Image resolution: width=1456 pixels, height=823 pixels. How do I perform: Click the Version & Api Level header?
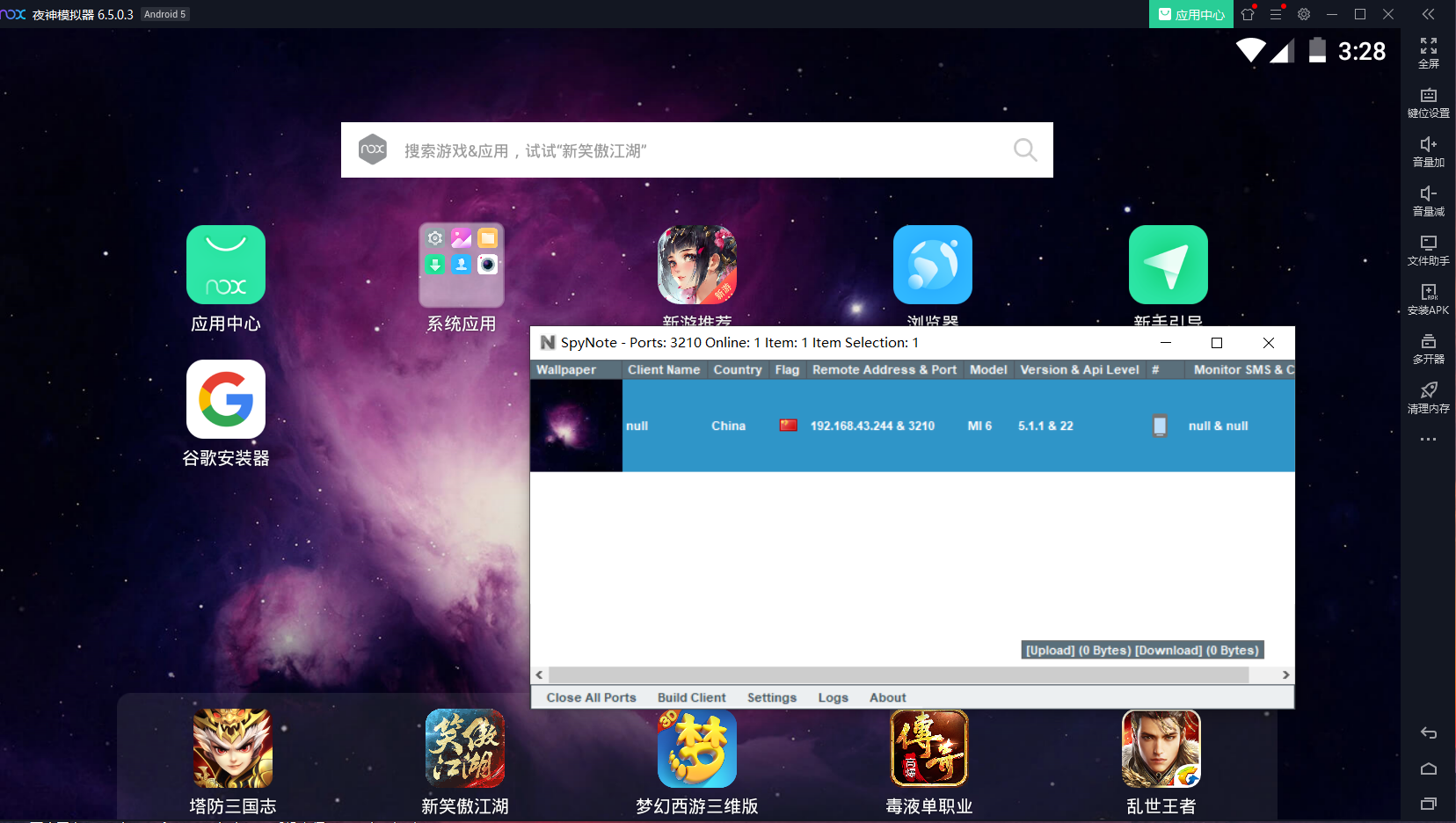coord(1080,370)
